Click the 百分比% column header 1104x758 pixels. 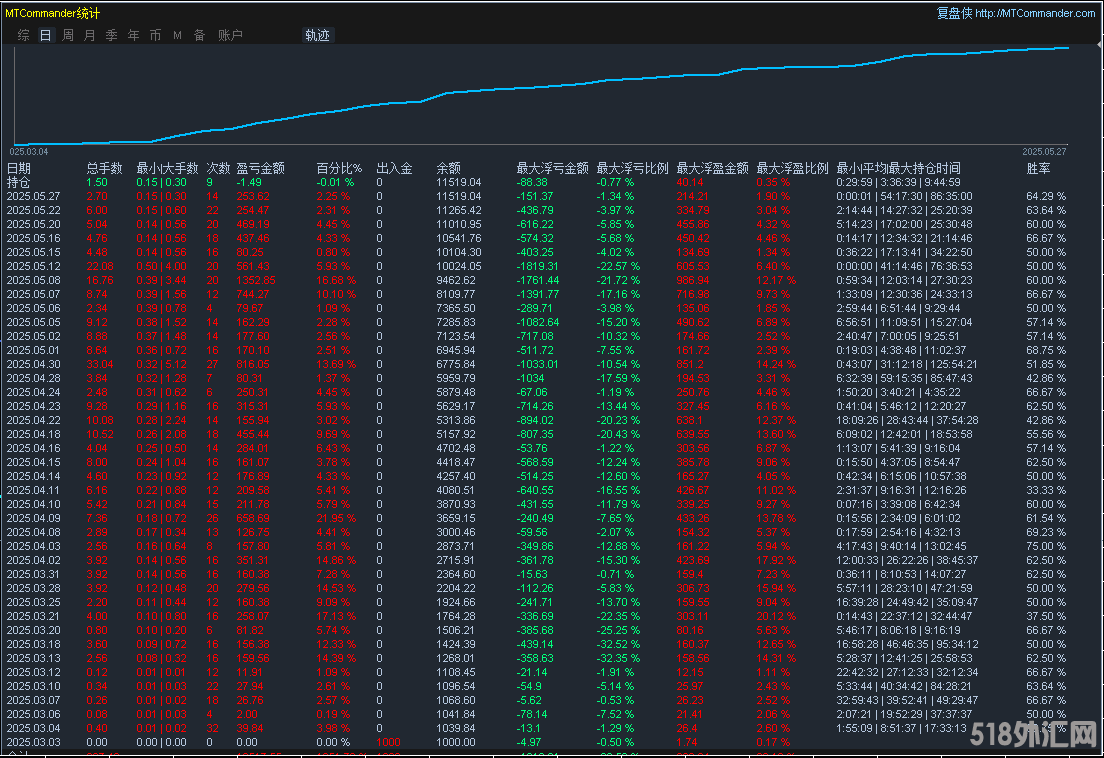coord(339,168)
